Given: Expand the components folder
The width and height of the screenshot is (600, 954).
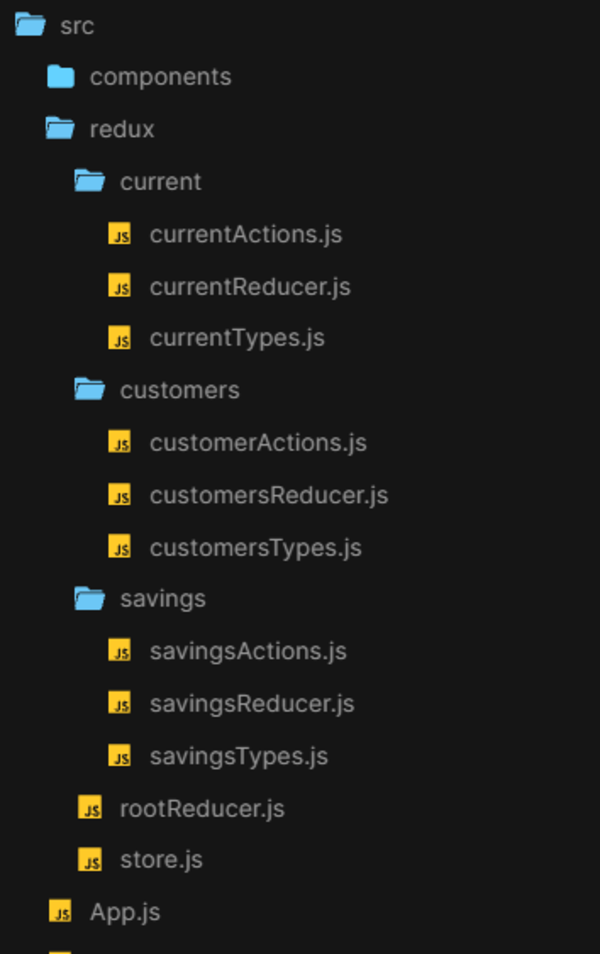Looking at the screenshot, I should tap(160, 76).
